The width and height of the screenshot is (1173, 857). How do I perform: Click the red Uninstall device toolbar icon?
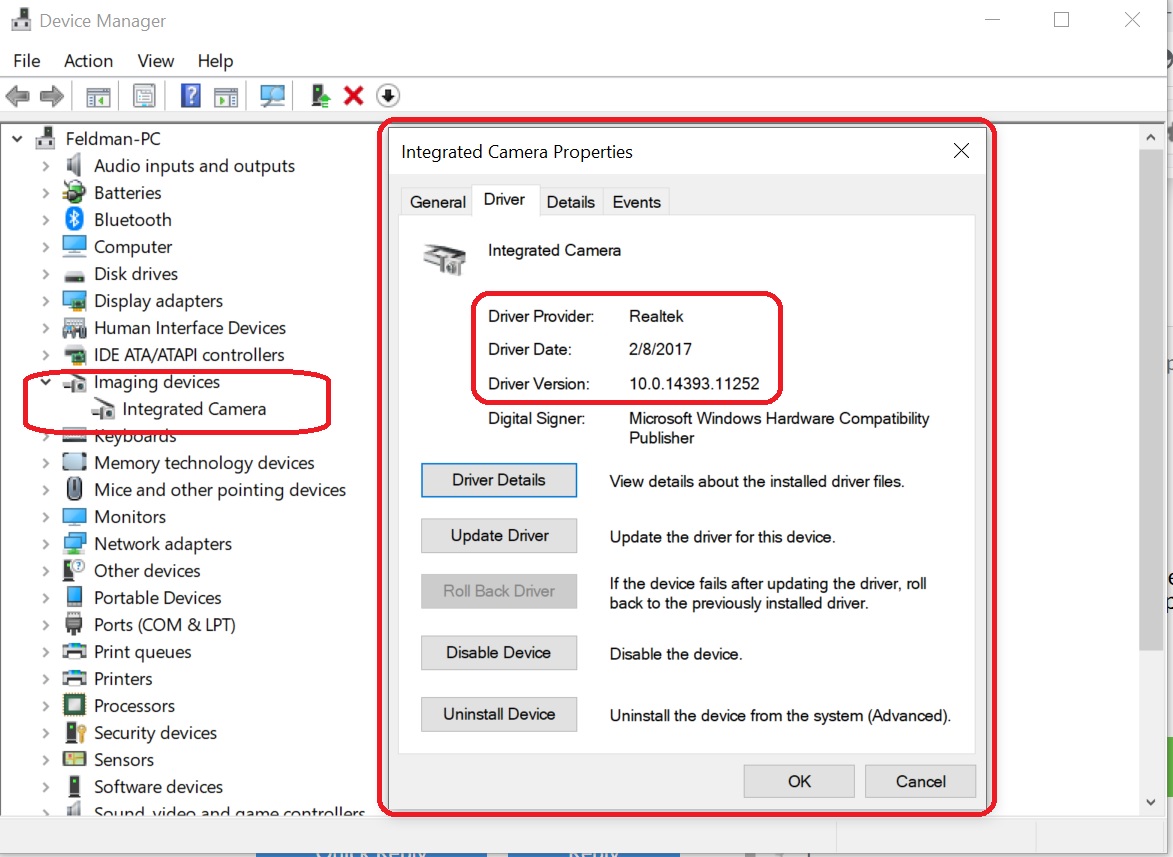(352, 95)
